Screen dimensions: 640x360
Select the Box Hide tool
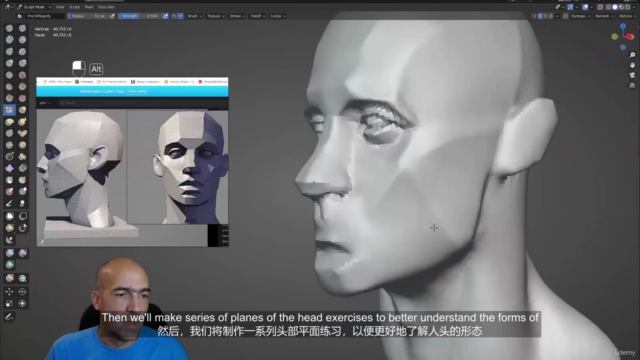[x=22, y=216]
